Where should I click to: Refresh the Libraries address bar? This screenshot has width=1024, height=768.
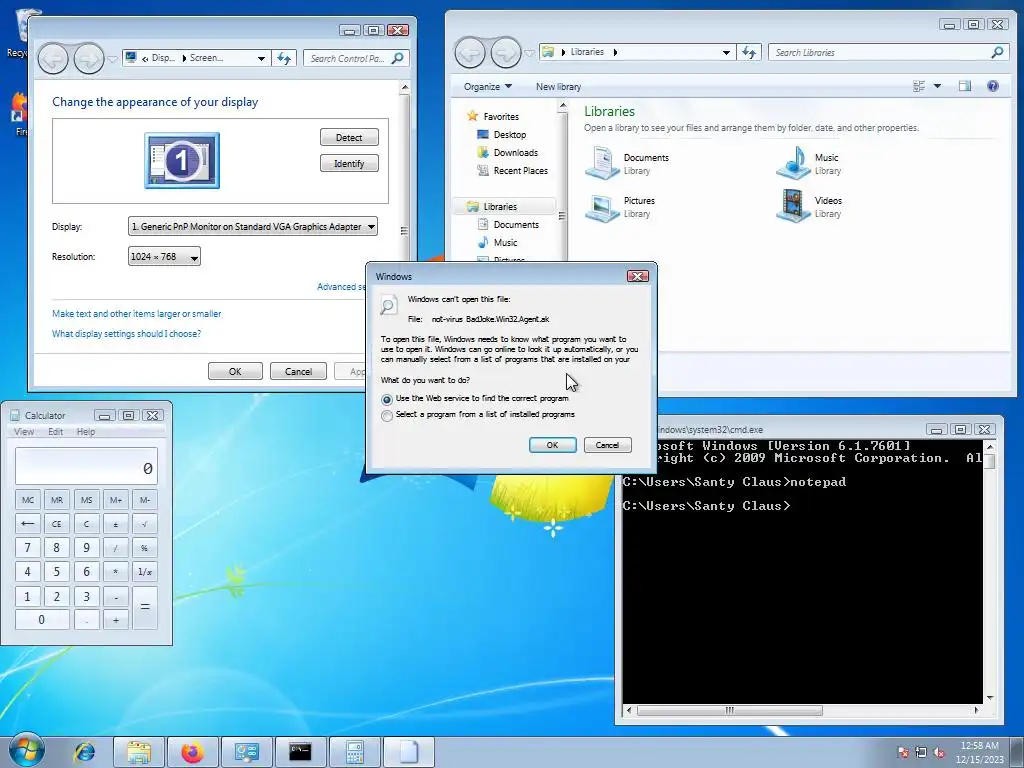pyautogui.click(x=749, y=52)
